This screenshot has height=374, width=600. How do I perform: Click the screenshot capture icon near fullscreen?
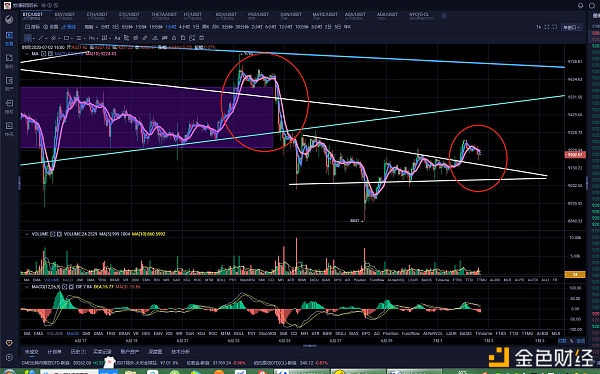(554, 27)
